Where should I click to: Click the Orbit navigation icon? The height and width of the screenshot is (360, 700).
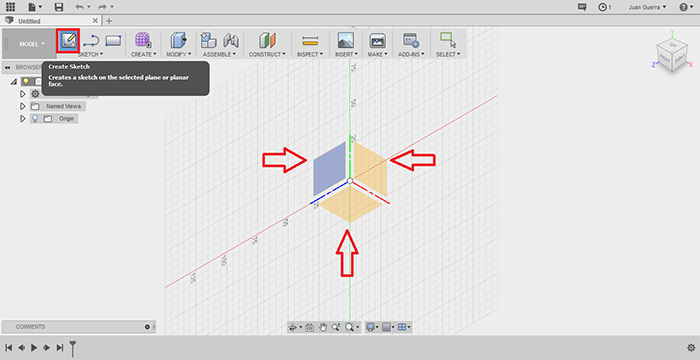pyautogui.click(x=293, y=327)
